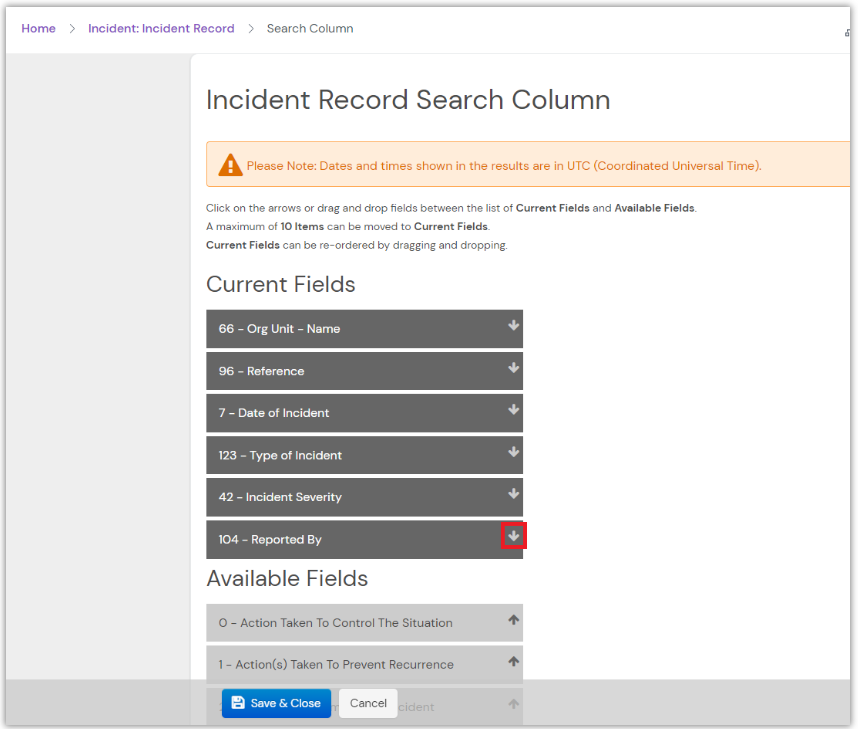
Task: Select the 96 - Reference field label
Action: click(261, 371)
